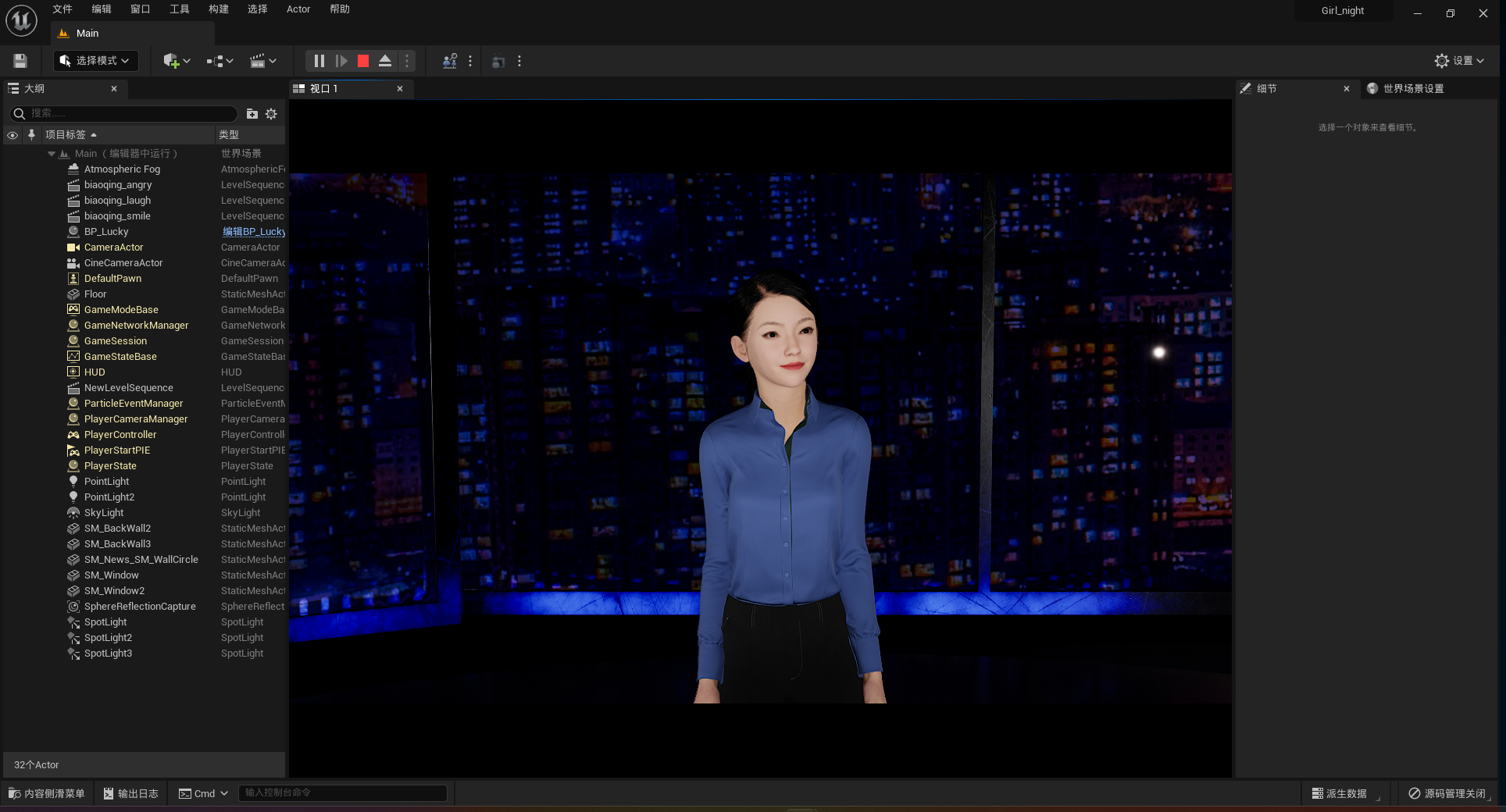Image resolution: width=1506 pixels, height=812 pixels.
Task: Open the add content quick menu icon
Action: [177, 61]
